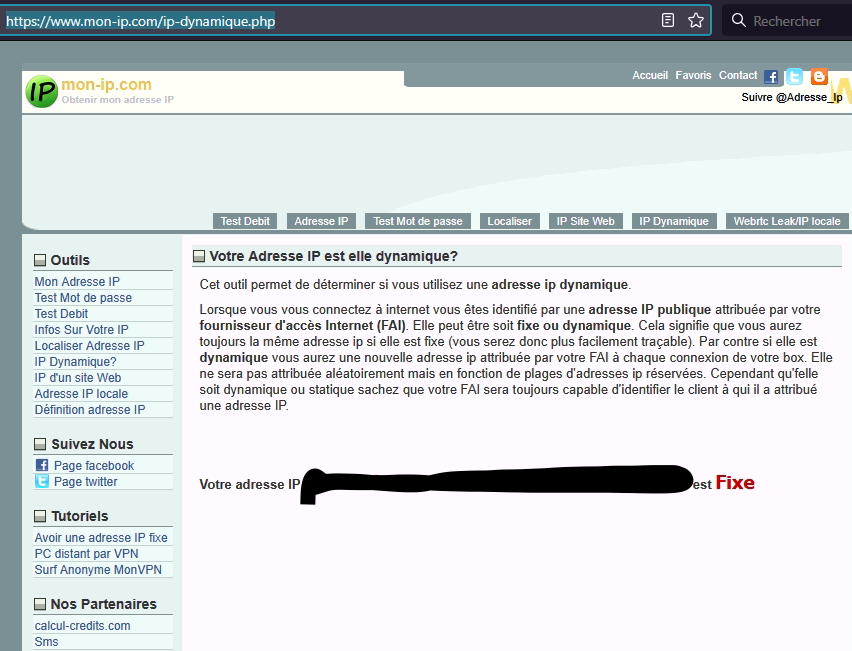Select the Localiser tab
852x651 pixels.
tap(509, 221)
